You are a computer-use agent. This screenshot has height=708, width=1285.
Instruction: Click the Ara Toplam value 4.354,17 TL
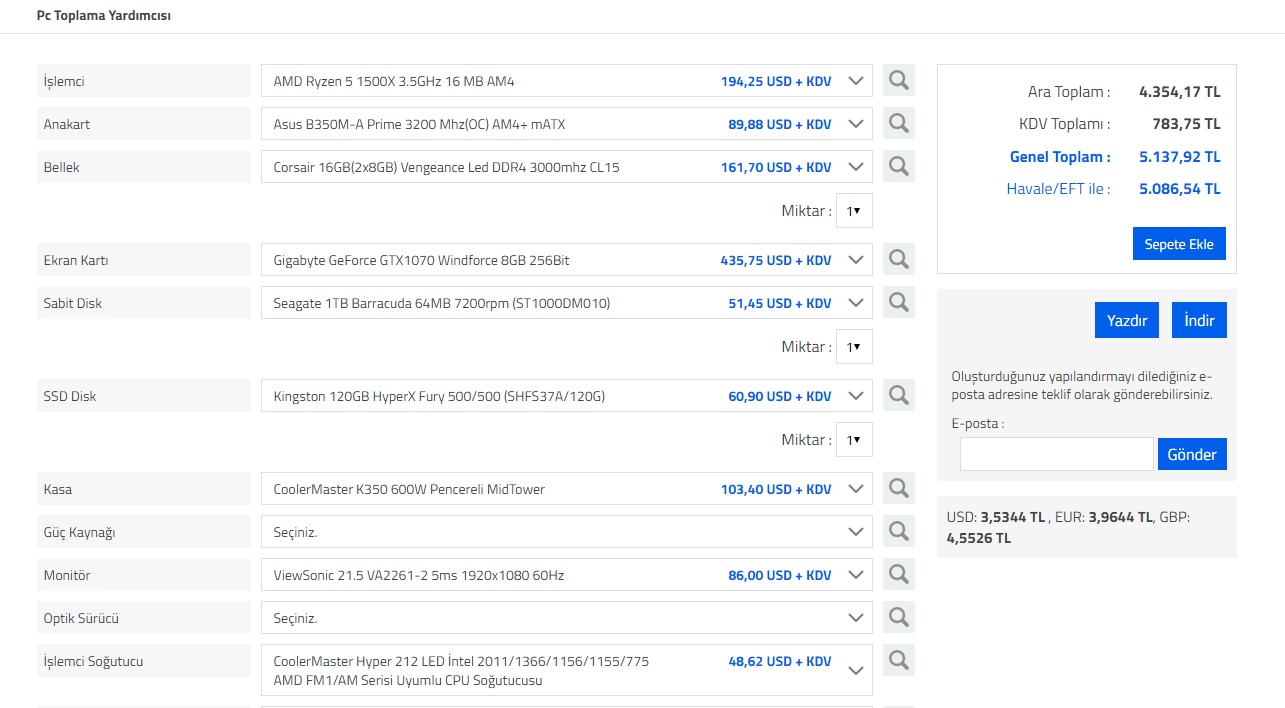point(1179,92)
